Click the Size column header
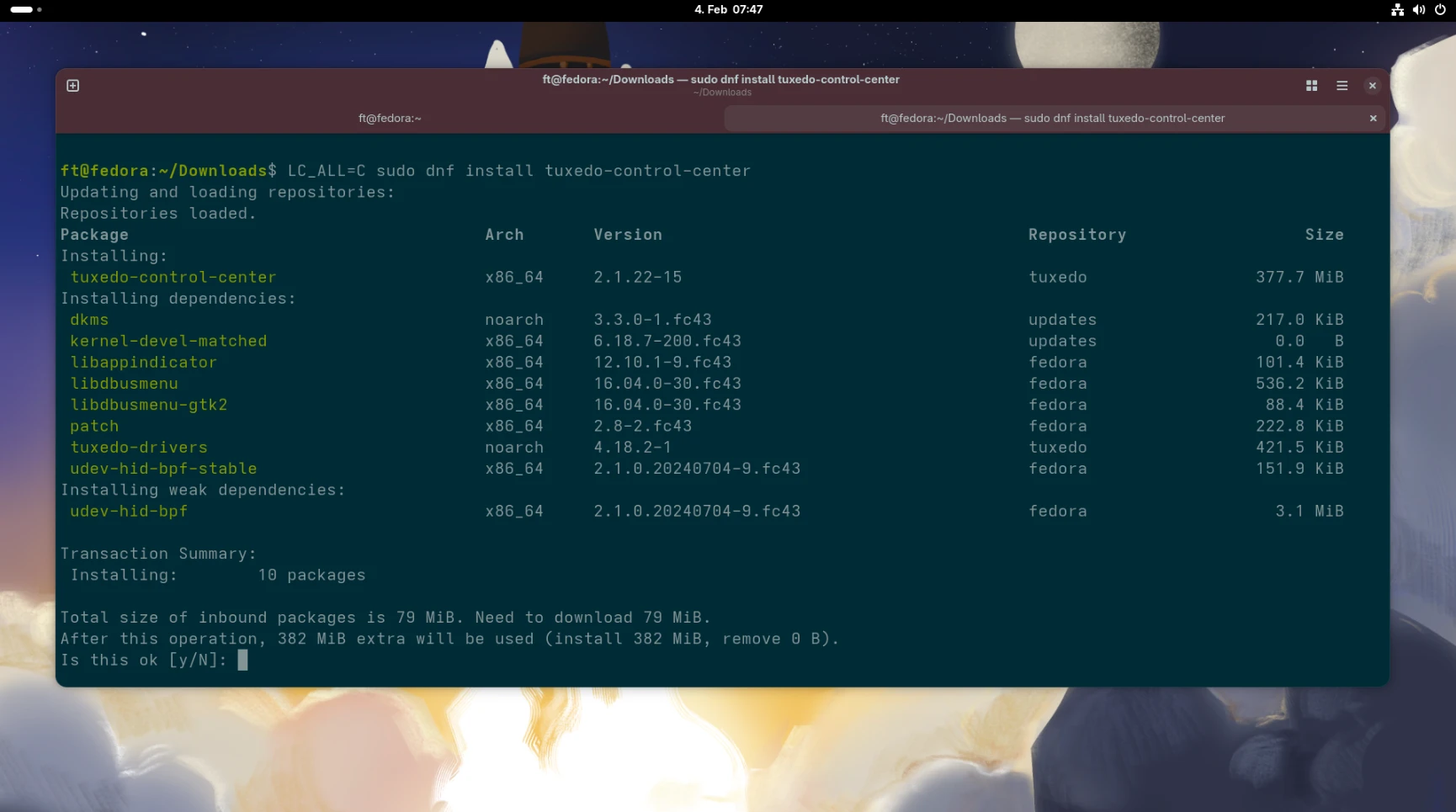This screenshot has height=812, width=1456. pos(1325,235)
